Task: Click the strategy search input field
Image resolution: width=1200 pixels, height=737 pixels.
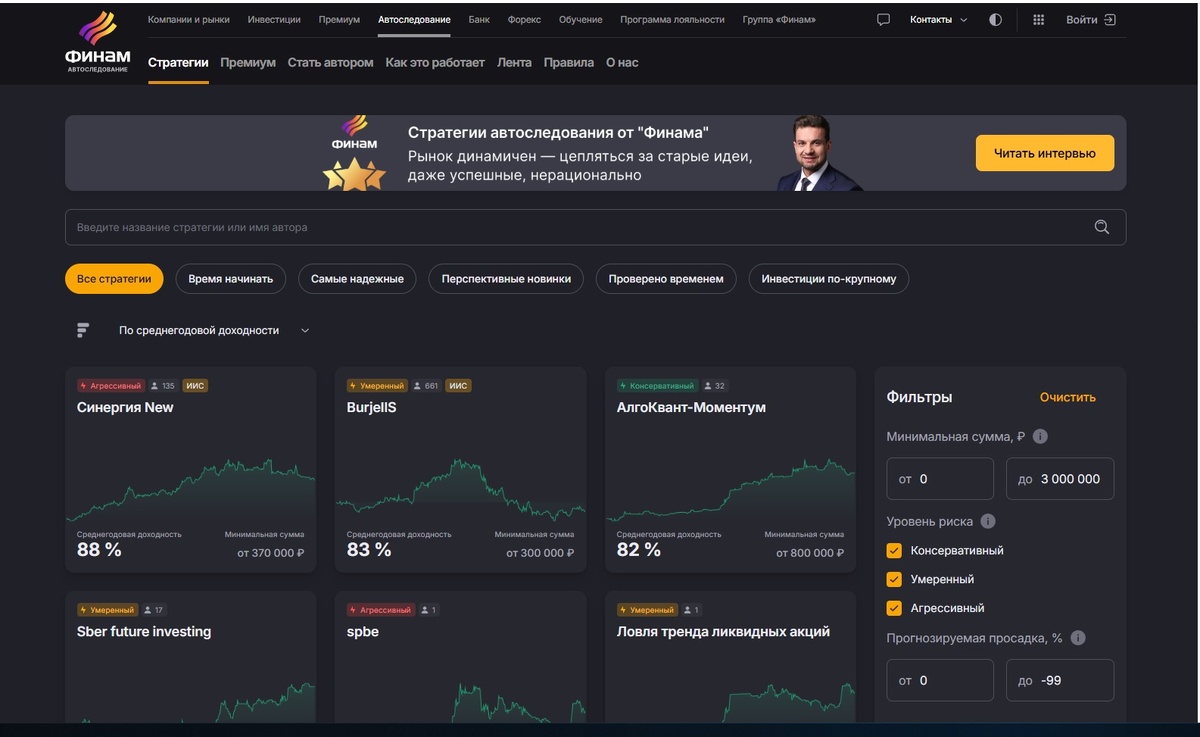Action: coord(595,227)
